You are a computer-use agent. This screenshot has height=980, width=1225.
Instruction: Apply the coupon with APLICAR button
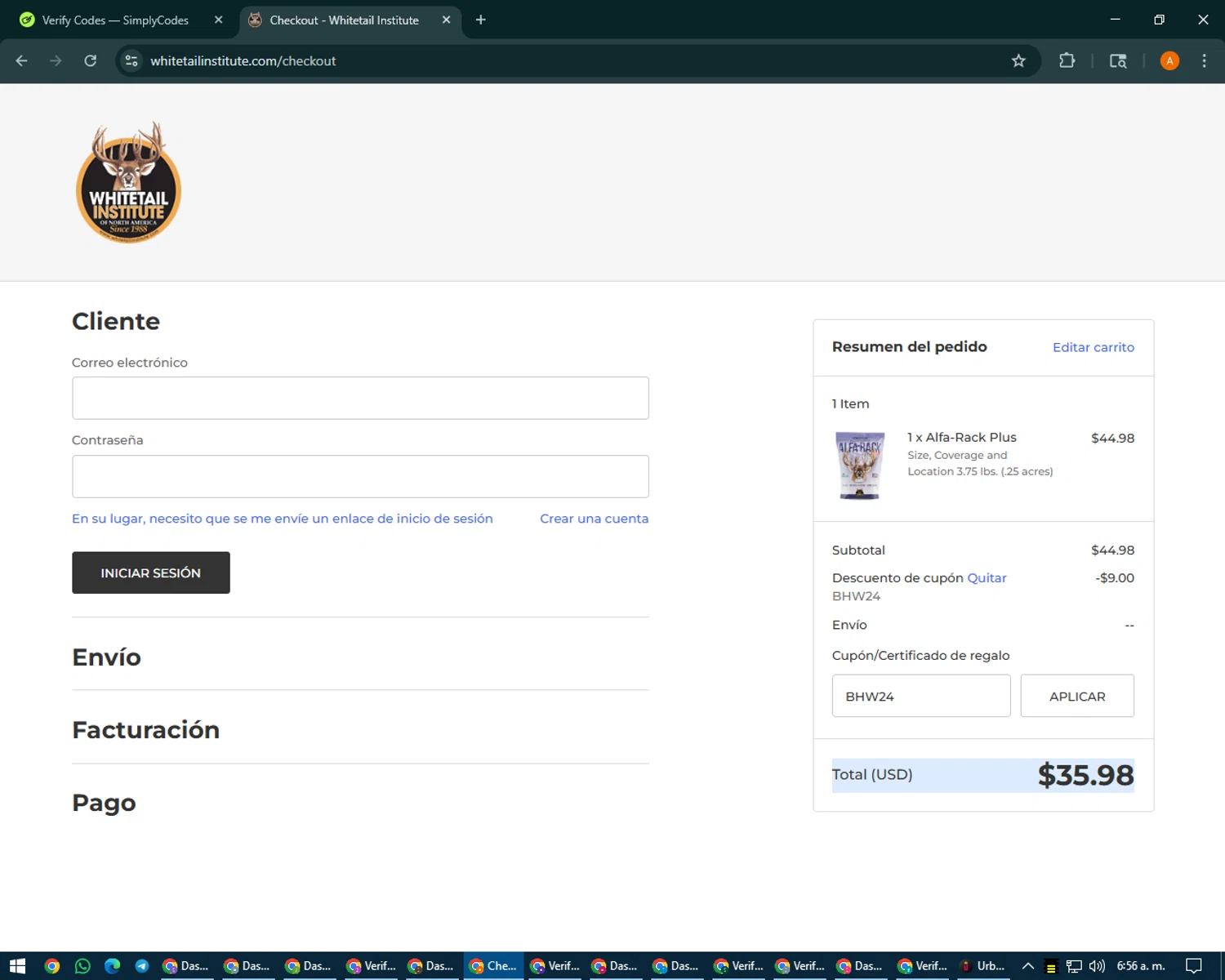coord(1077,696)
